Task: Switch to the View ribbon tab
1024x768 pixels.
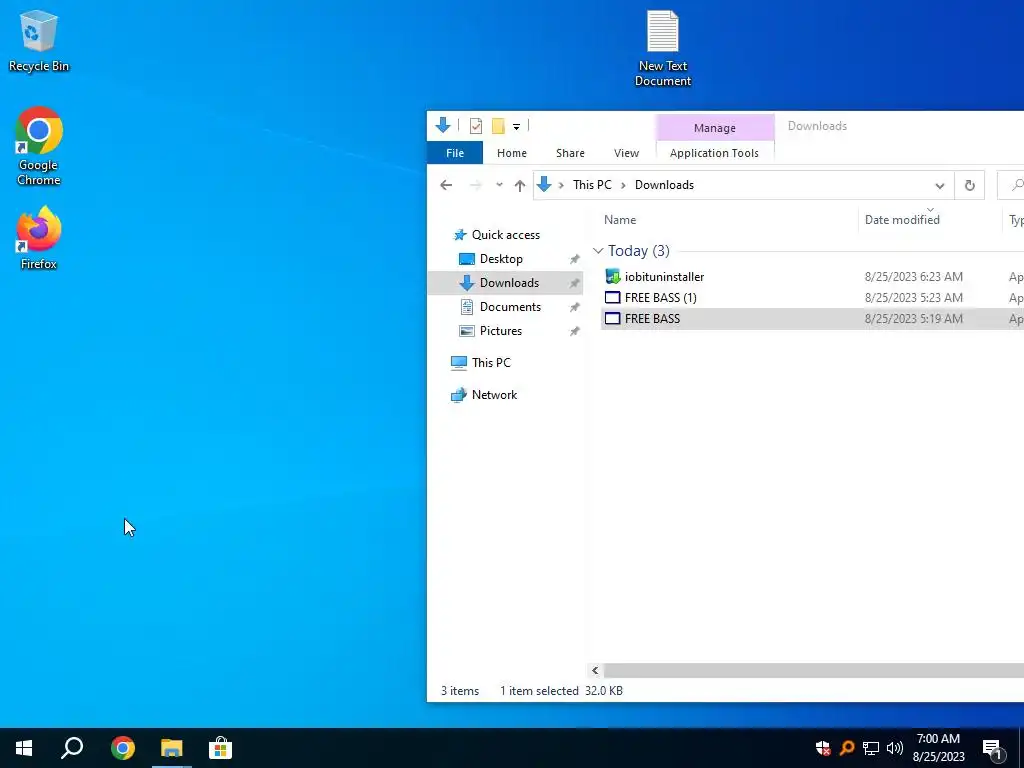Action: click(x=626, y=153)
